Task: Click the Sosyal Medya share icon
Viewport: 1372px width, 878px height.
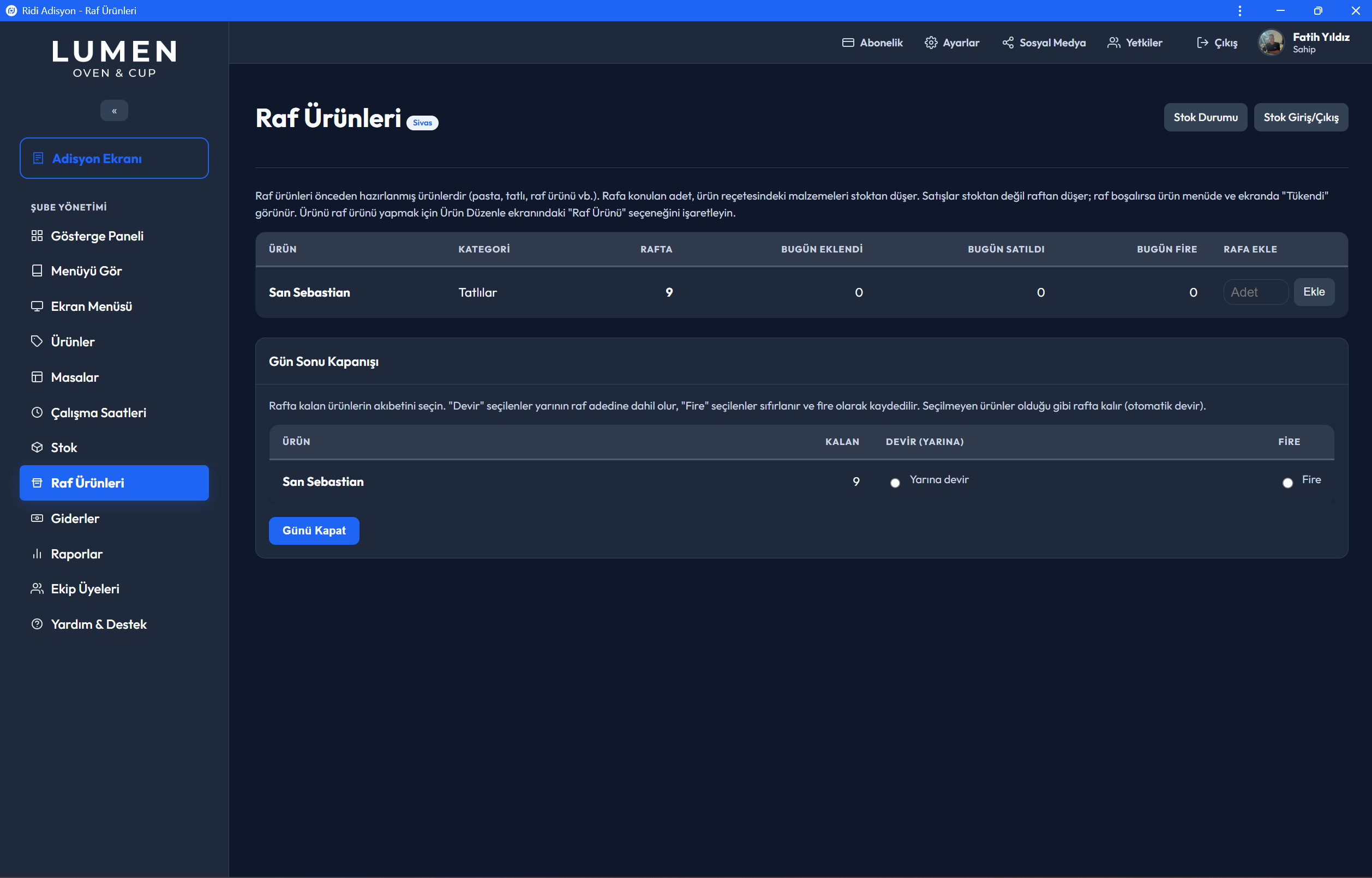Action: point(1008,43)
